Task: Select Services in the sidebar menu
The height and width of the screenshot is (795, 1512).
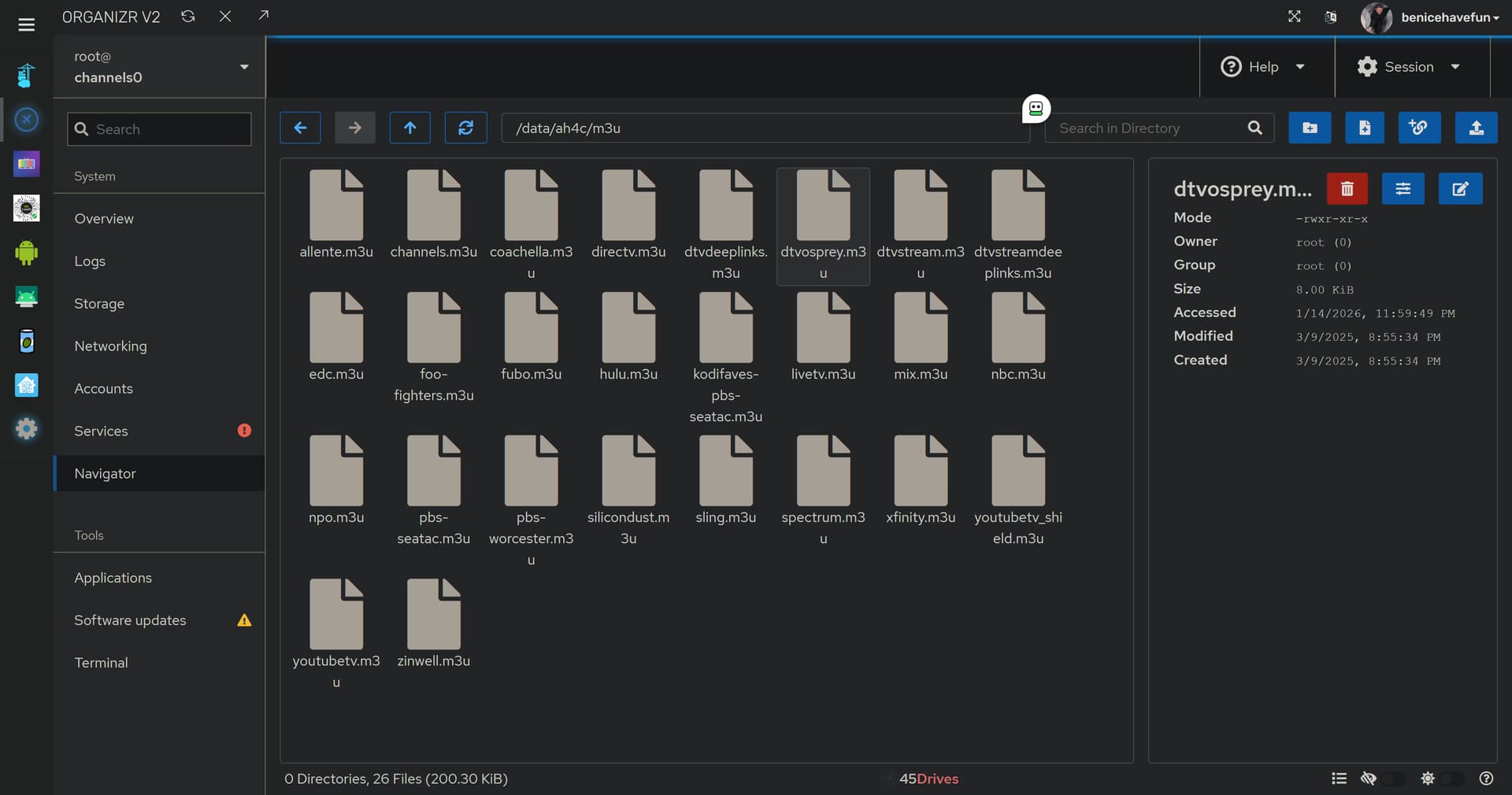Action: (x=101, y=431)
